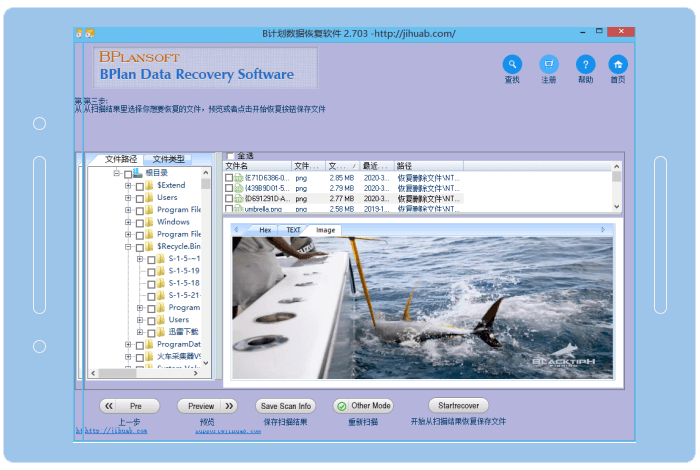Click the folder tree vertical scrollbar
This screenshot has width=700, height=470.
coord(206,270)
